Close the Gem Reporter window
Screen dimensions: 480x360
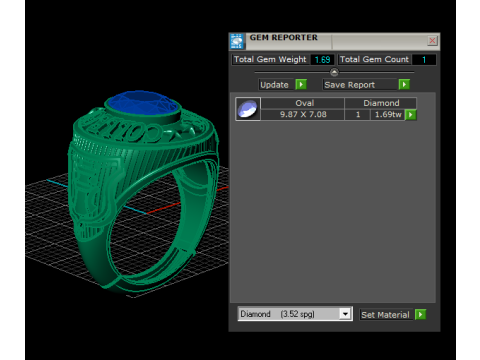pos(432,41)
